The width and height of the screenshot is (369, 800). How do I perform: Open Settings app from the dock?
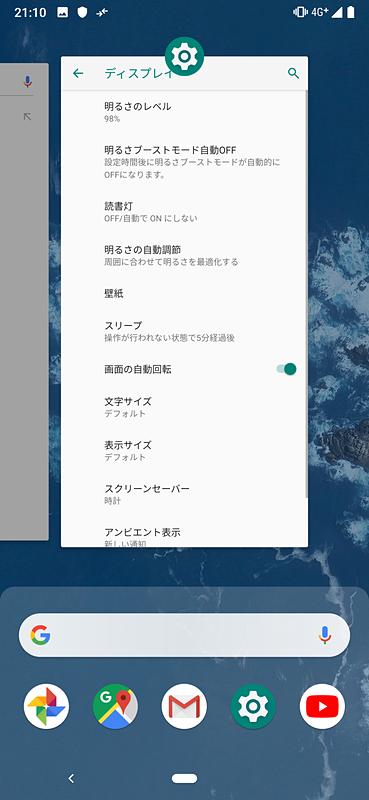click(253, 706)
